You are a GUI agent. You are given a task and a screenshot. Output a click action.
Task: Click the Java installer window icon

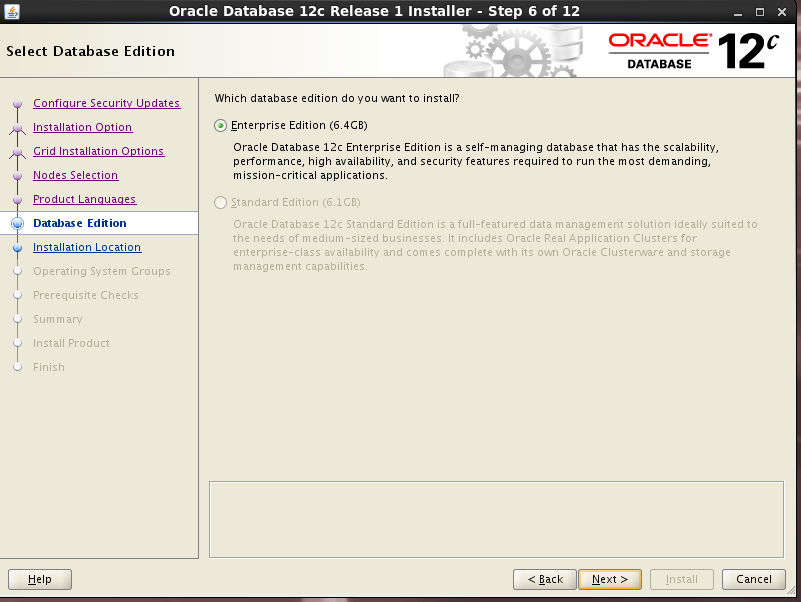click(12, 11)
